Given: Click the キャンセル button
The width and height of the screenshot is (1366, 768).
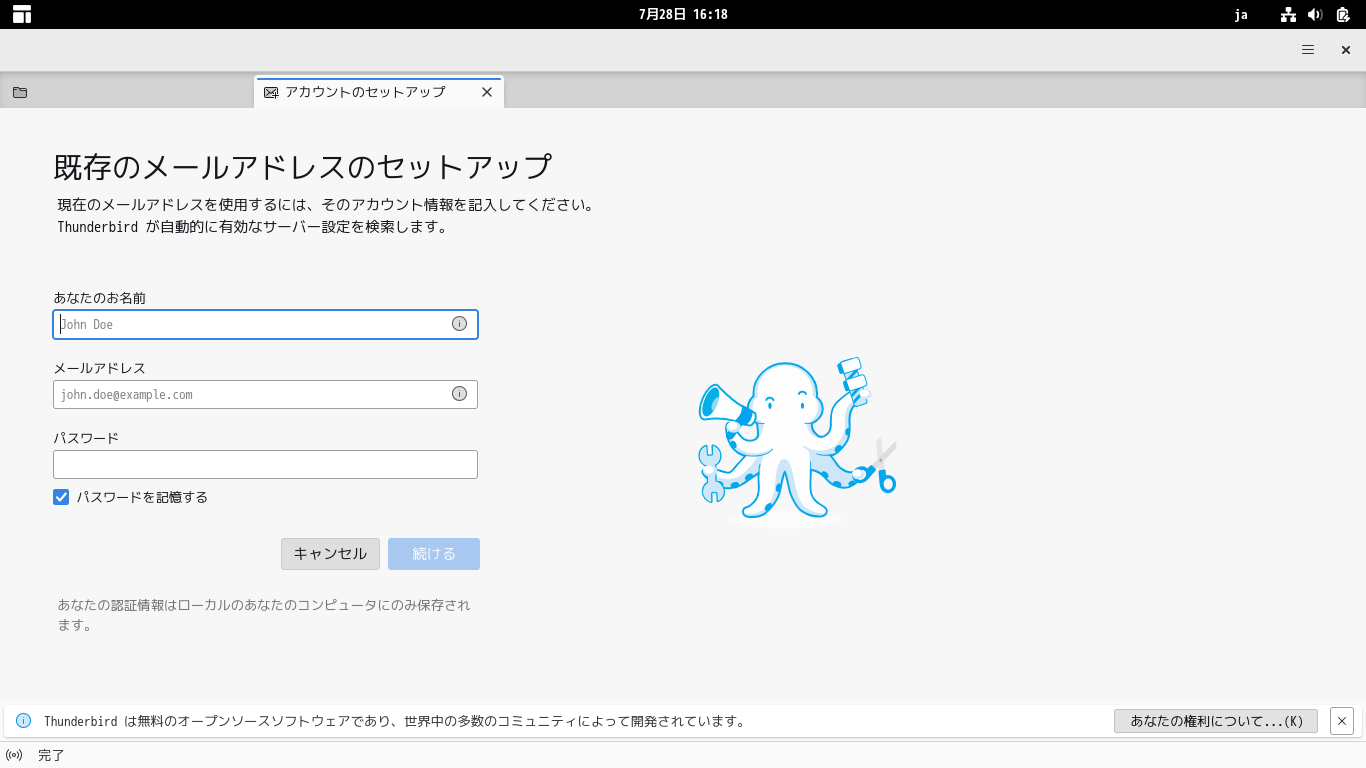Looking at the screenshot, I should pyautogui.click(x=330, y=554).
